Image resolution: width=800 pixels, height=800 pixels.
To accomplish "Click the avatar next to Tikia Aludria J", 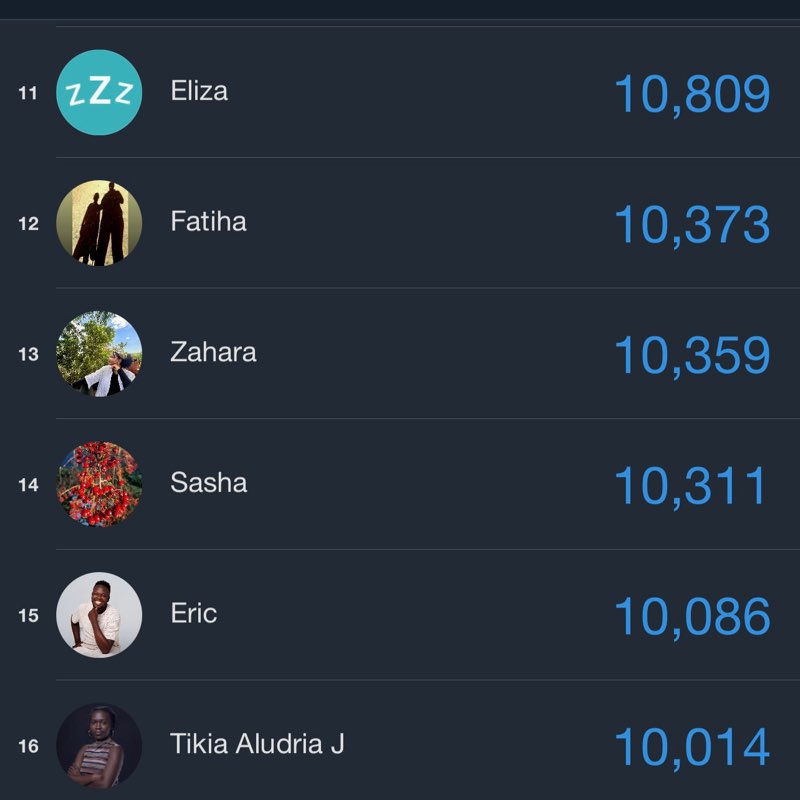I will 99,745.
